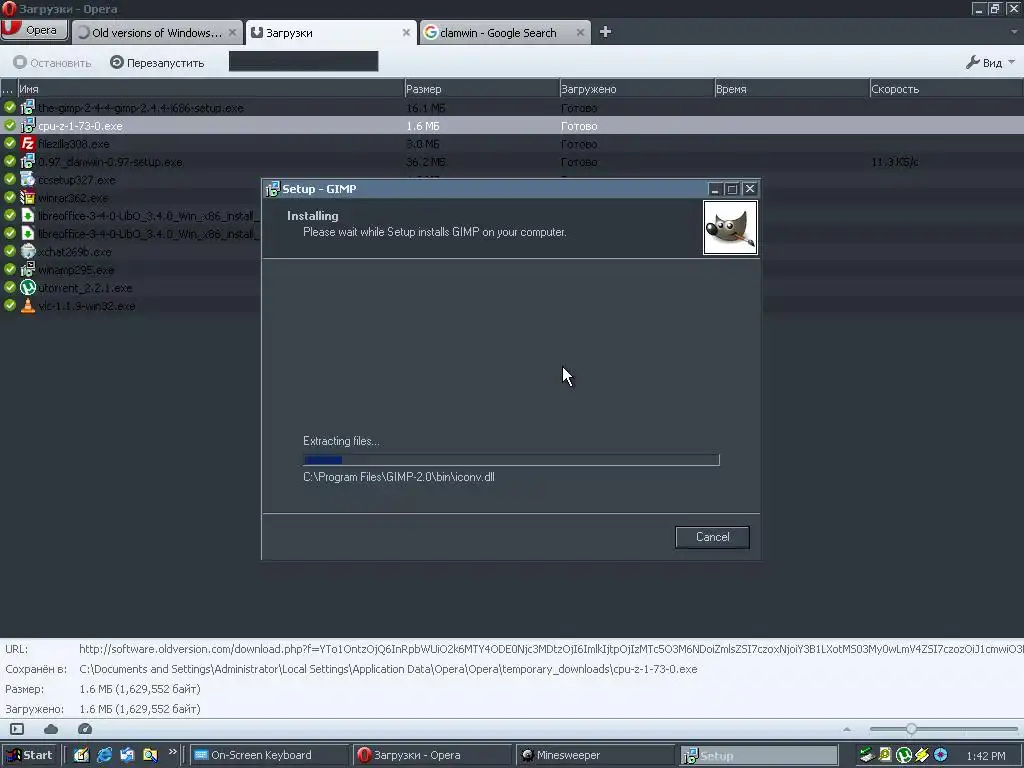Image resolution: width=1024 pixels, height=768 pixels.
Task: Click the Setup taskbar button
Action: [758, 755]
